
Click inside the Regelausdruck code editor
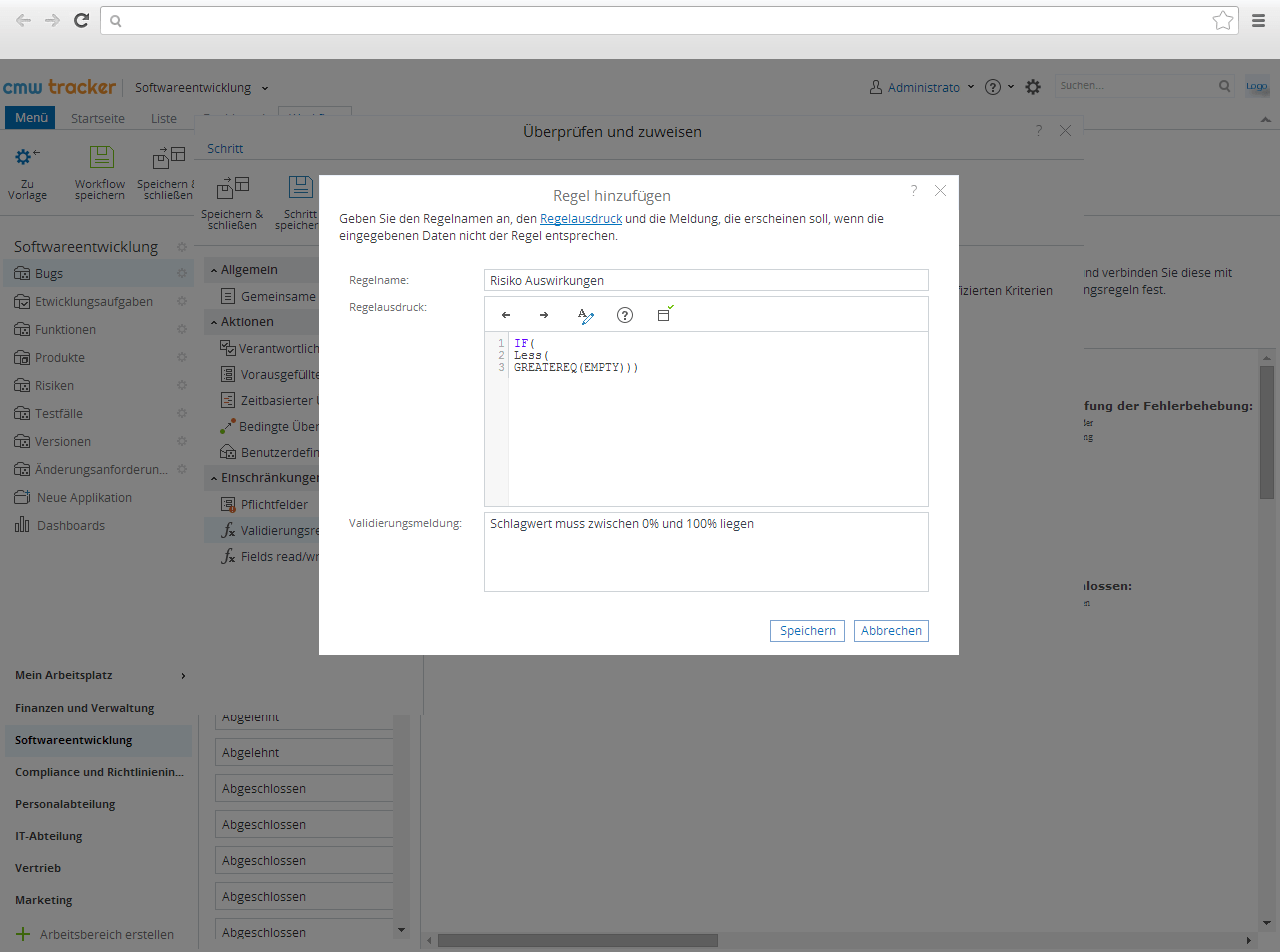(718, 418)
